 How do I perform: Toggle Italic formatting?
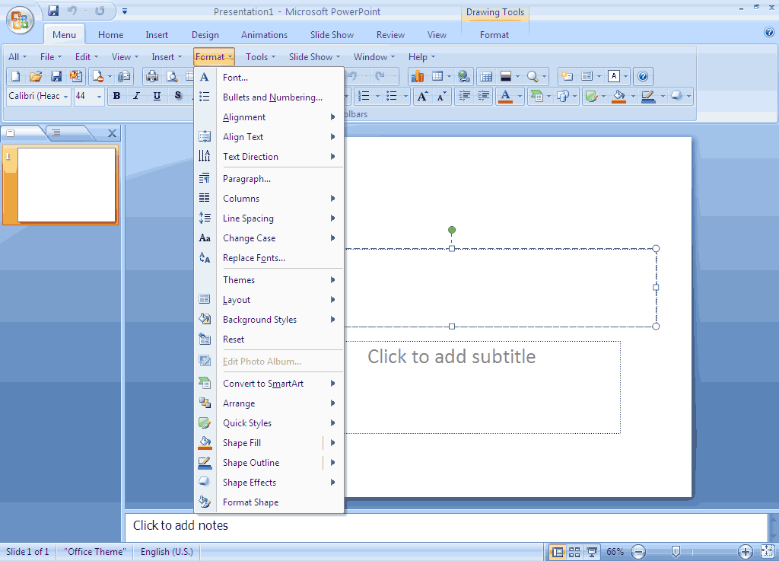(137, 96)
